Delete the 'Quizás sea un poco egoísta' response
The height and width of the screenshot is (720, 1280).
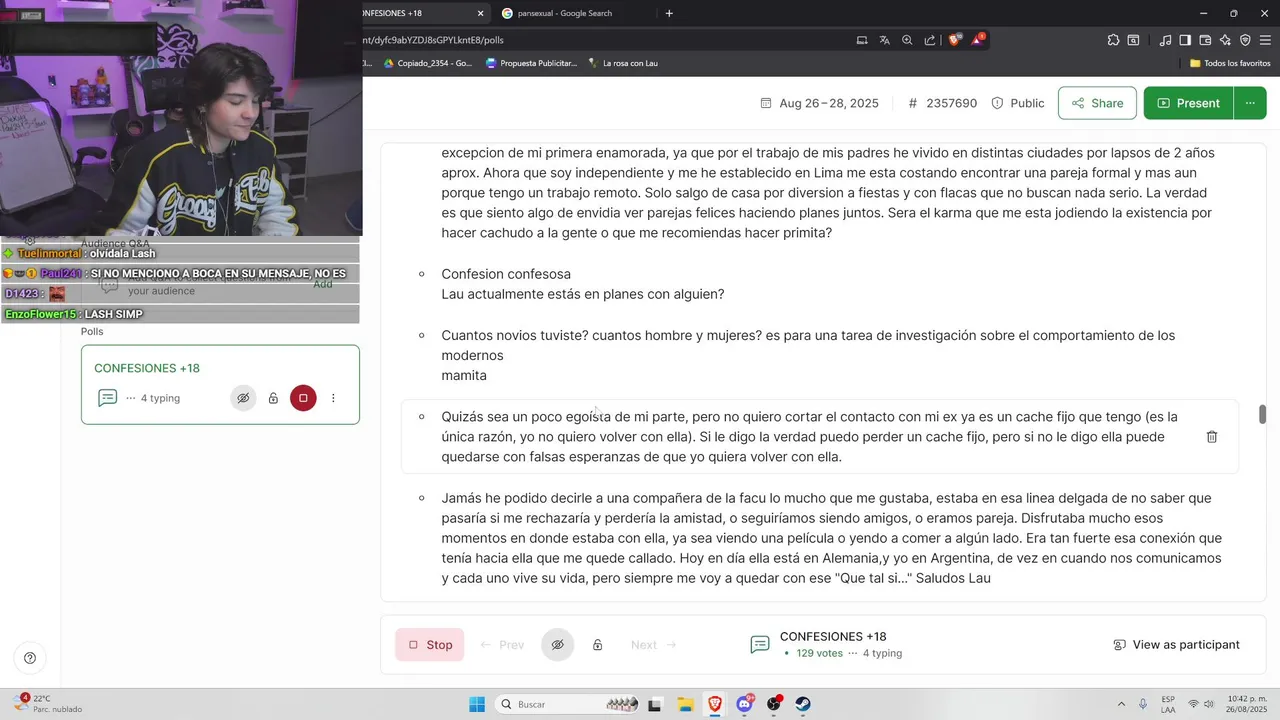(x=1212, y=437)
